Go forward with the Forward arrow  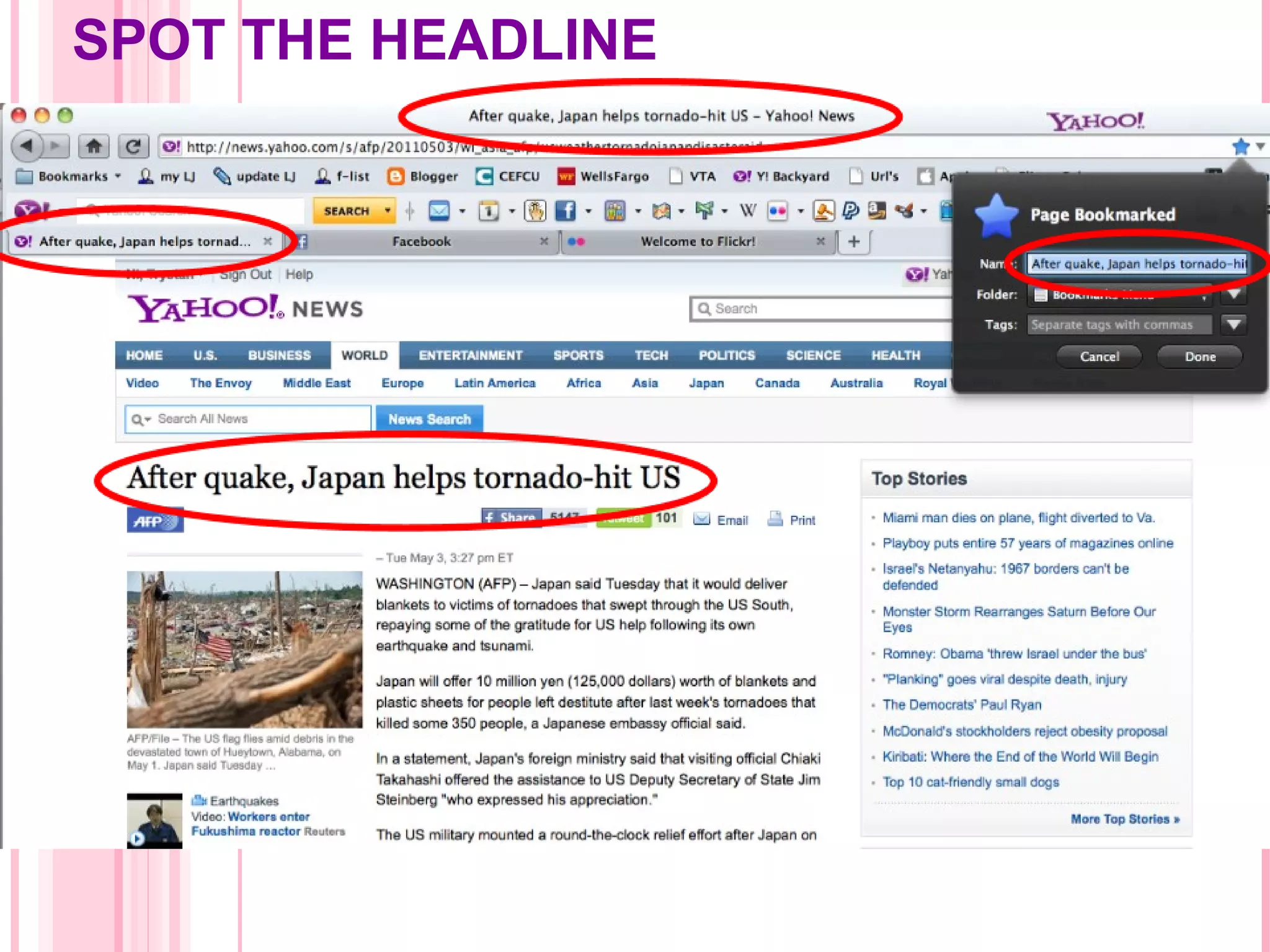click(x=56, y=147)
